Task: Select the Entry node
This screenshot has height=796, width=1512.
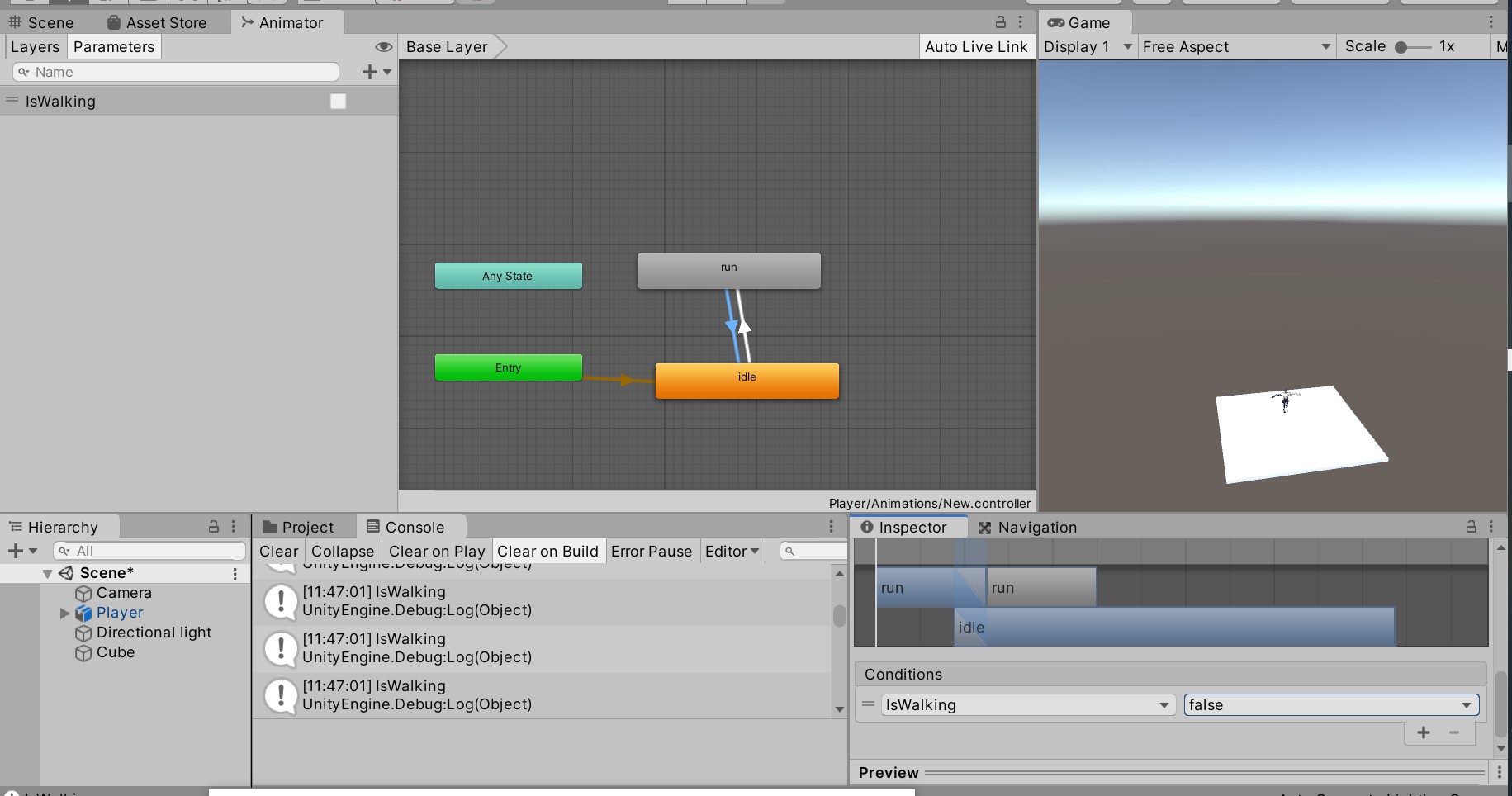Action: click(508, 367)
